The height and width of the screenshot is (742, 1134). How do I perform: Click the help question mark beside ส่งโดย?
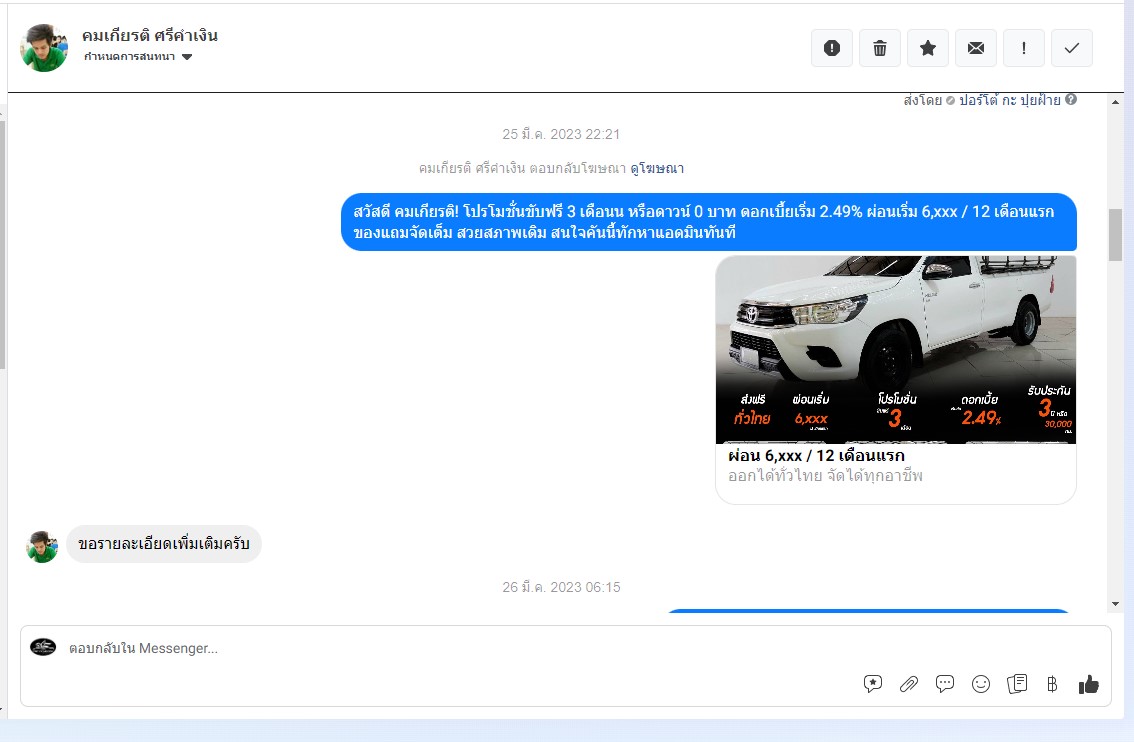point(1071,100)
